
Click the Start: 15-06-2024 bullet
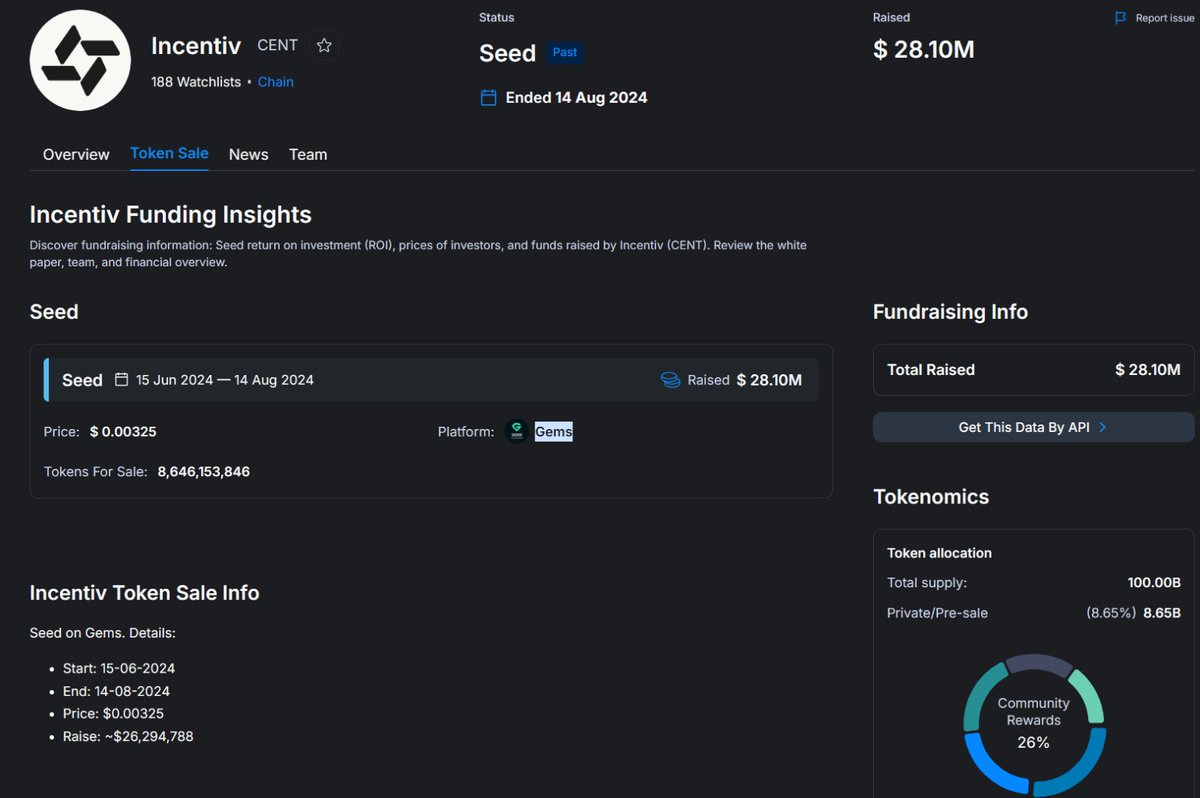click(119, 668)
